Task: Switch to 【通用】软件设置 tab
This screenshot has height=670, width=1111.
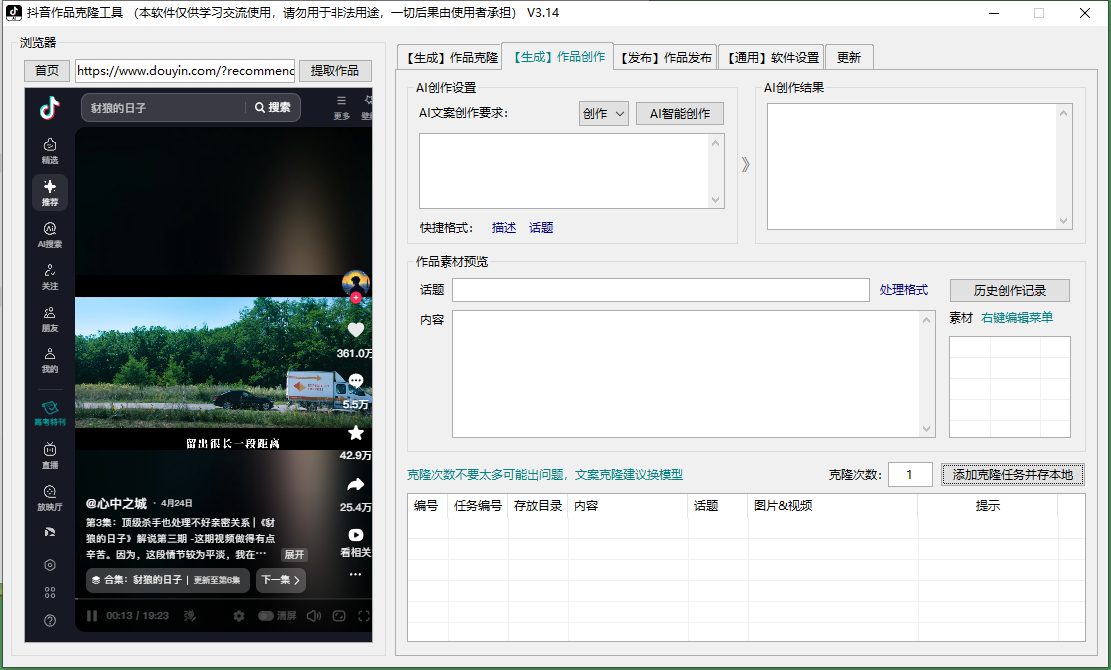Action: 771,58
